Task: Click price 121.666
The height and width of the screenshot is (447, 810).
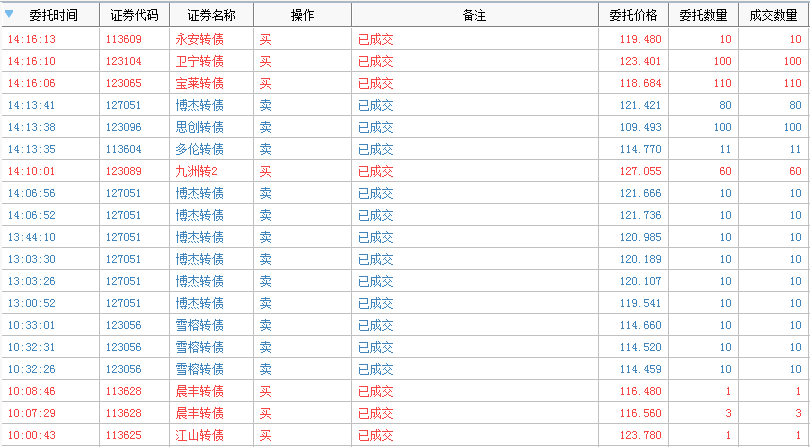Action: (641, 193)
